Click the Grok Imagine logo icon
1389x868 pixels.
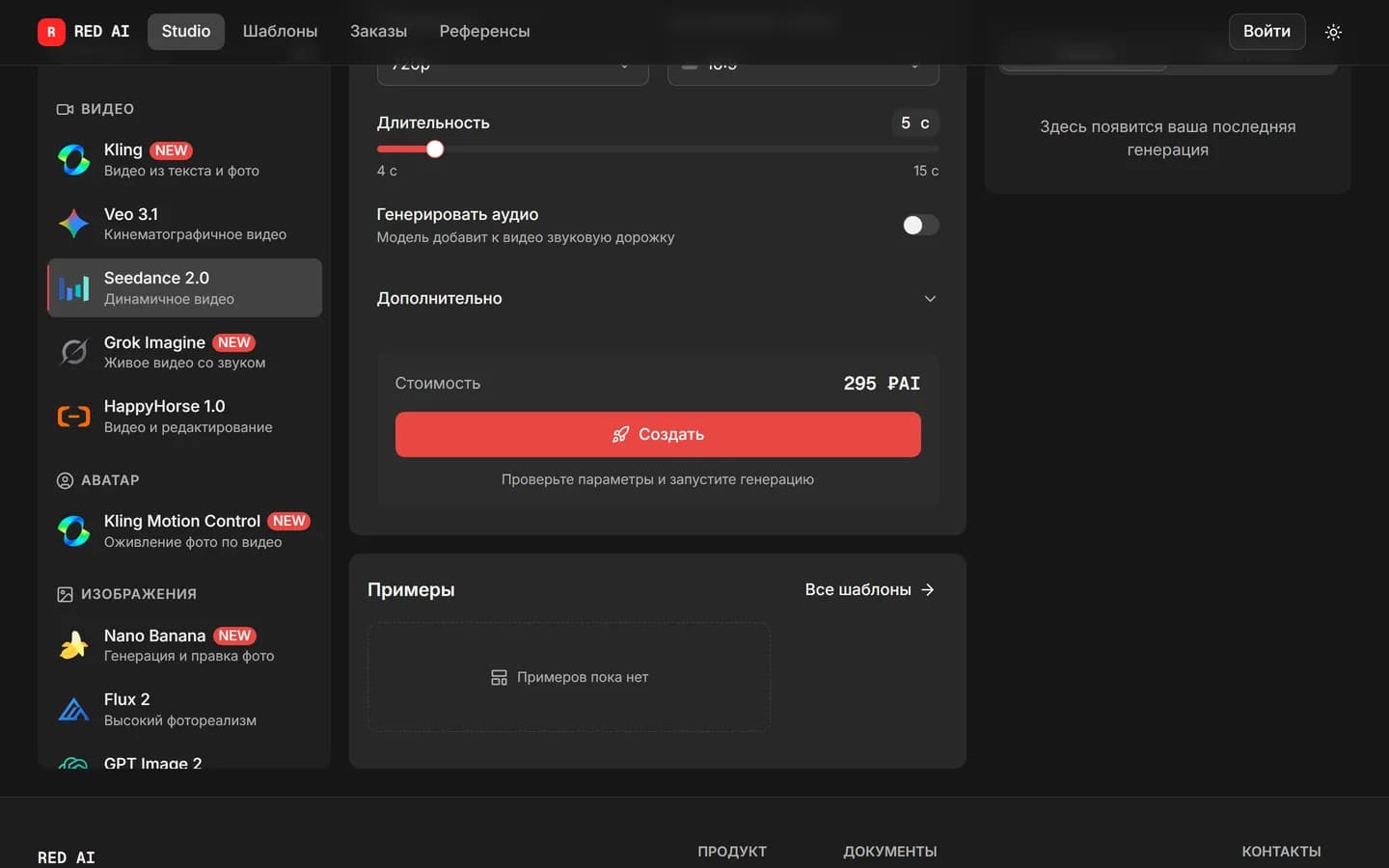tap(73, 352)
